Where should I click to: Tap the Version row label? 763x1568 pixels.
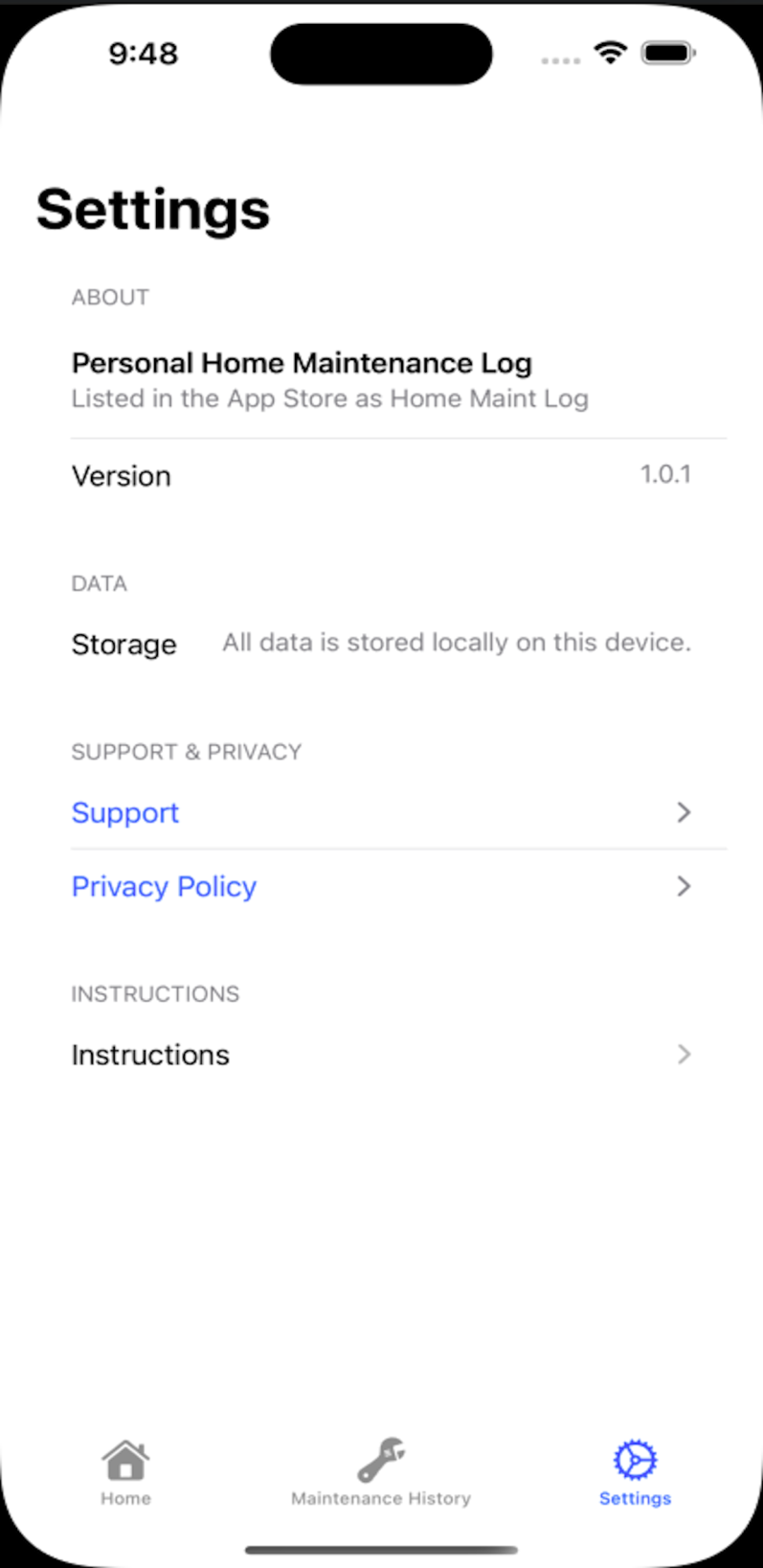point(122,476)
